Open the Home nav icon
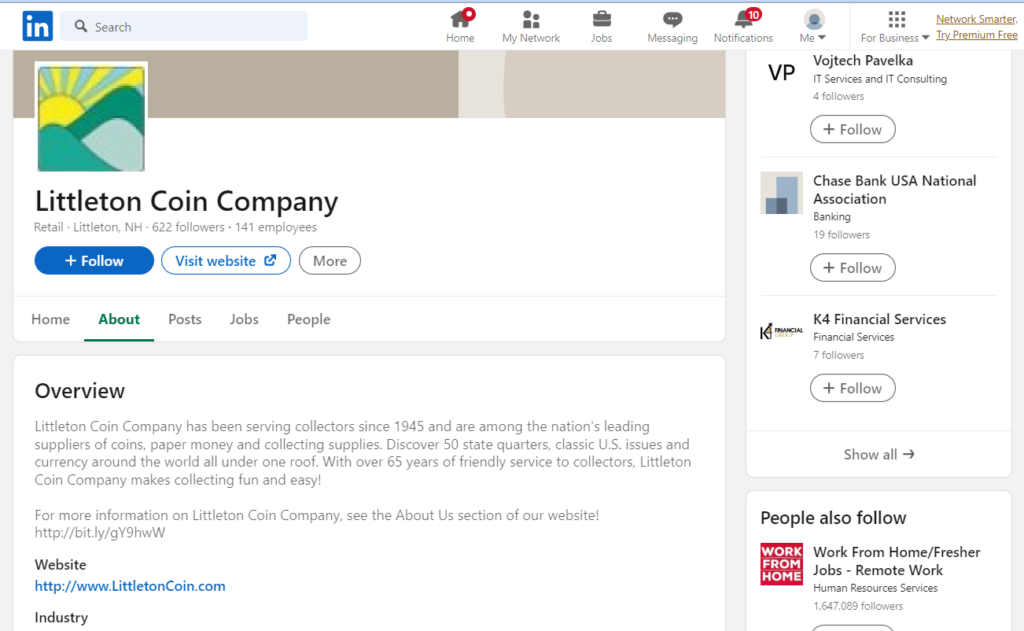1024x631 pixels. 460,26
